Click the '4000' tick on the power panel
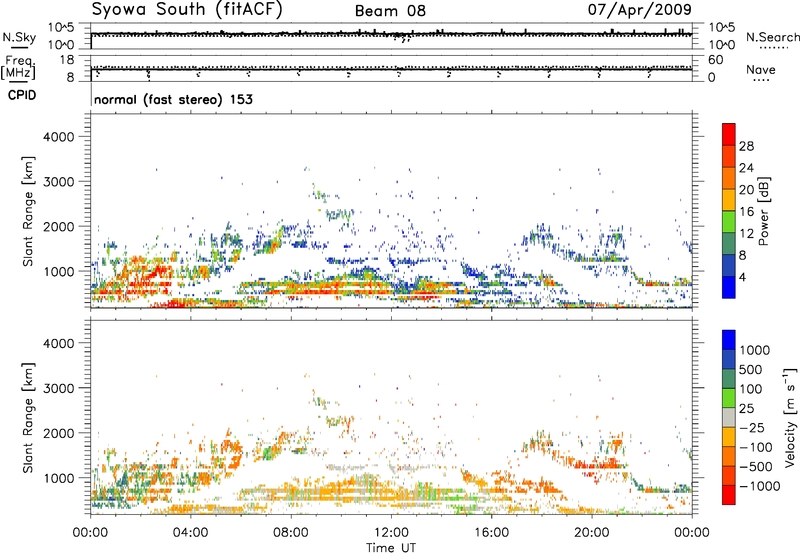The width and height of the screenshot is (800, 554). (x=58, y=137)
